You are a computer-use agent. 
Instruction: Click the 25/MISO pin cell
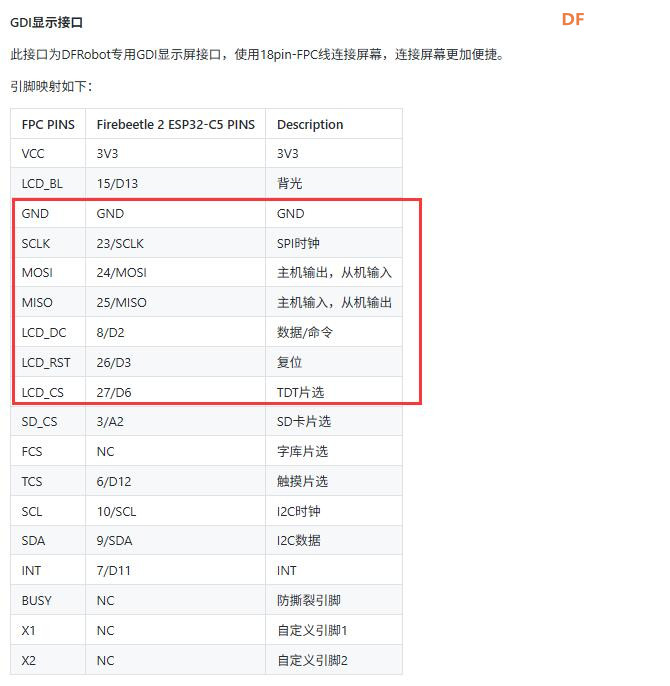121,303
